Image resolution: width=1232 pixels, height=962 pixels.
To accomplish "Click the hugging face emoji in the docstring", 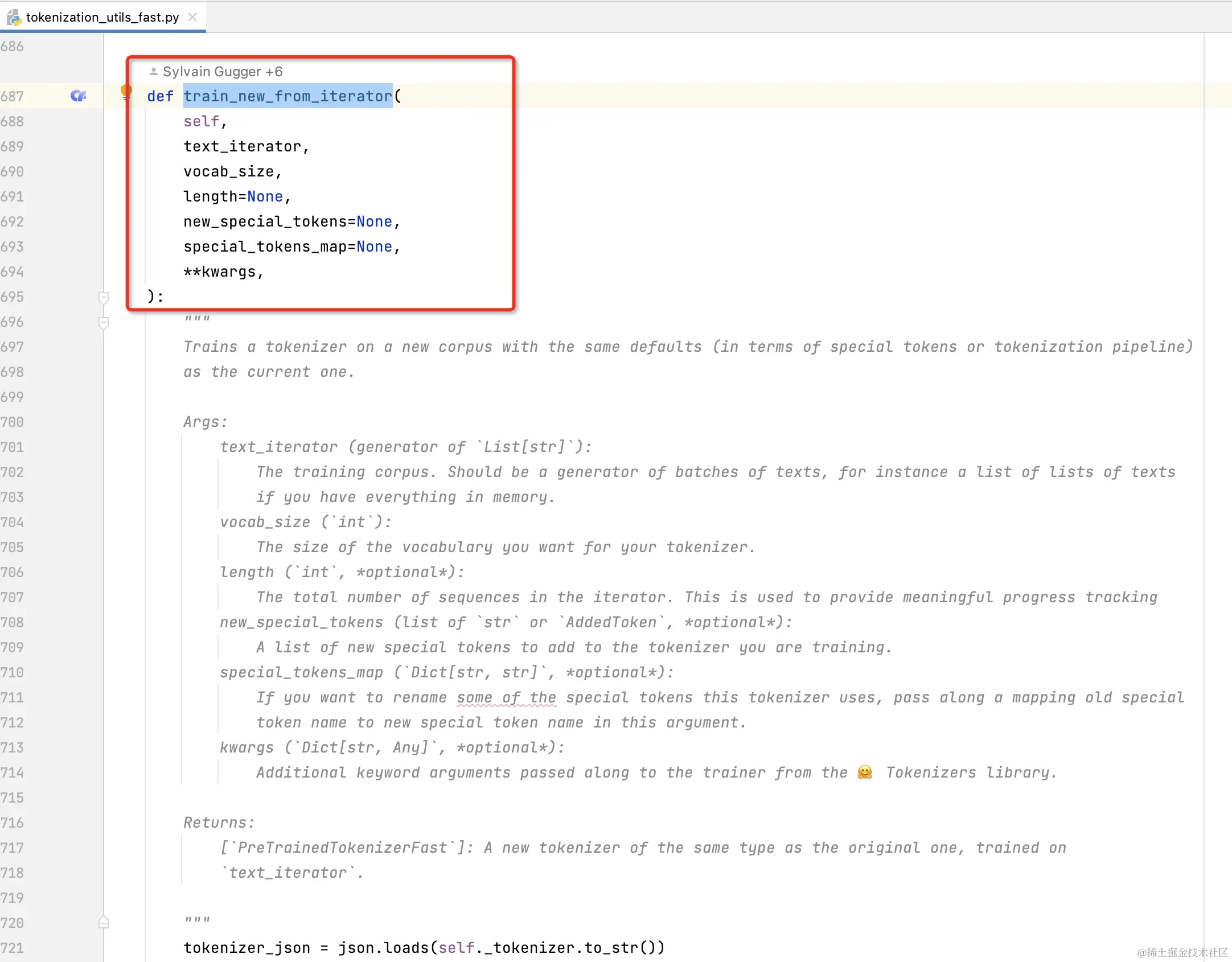I will pos(864,772).
